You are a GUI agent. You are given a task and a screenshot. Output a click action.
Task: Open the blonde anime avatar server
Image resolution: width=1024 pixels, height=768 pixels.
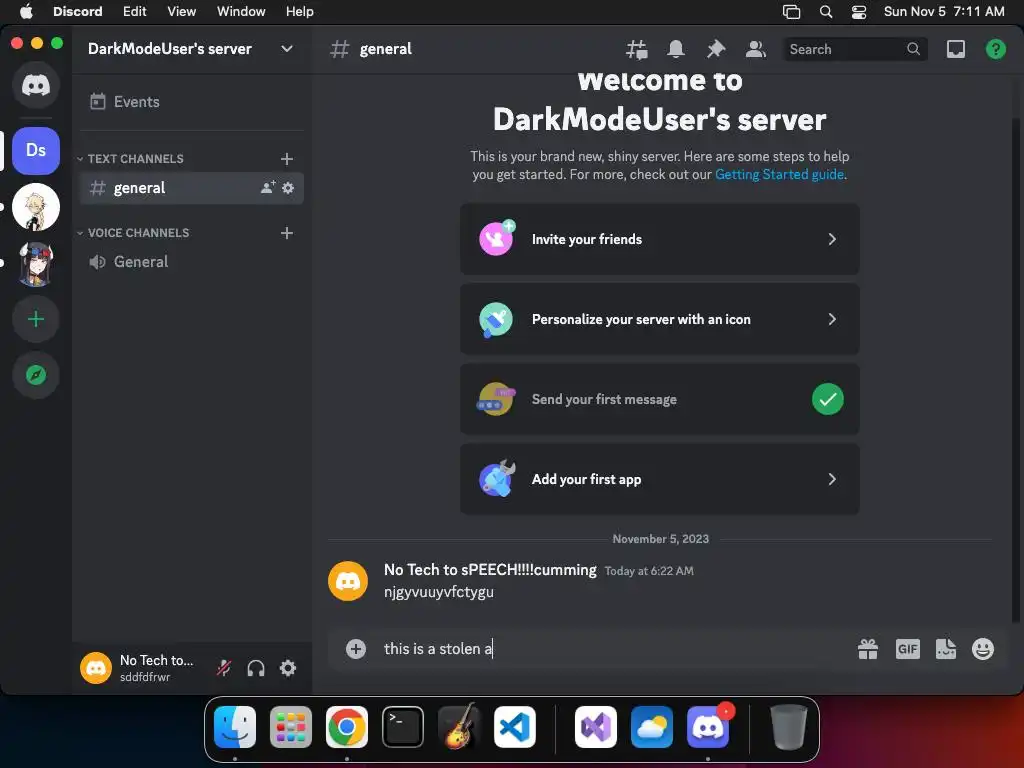36,207
